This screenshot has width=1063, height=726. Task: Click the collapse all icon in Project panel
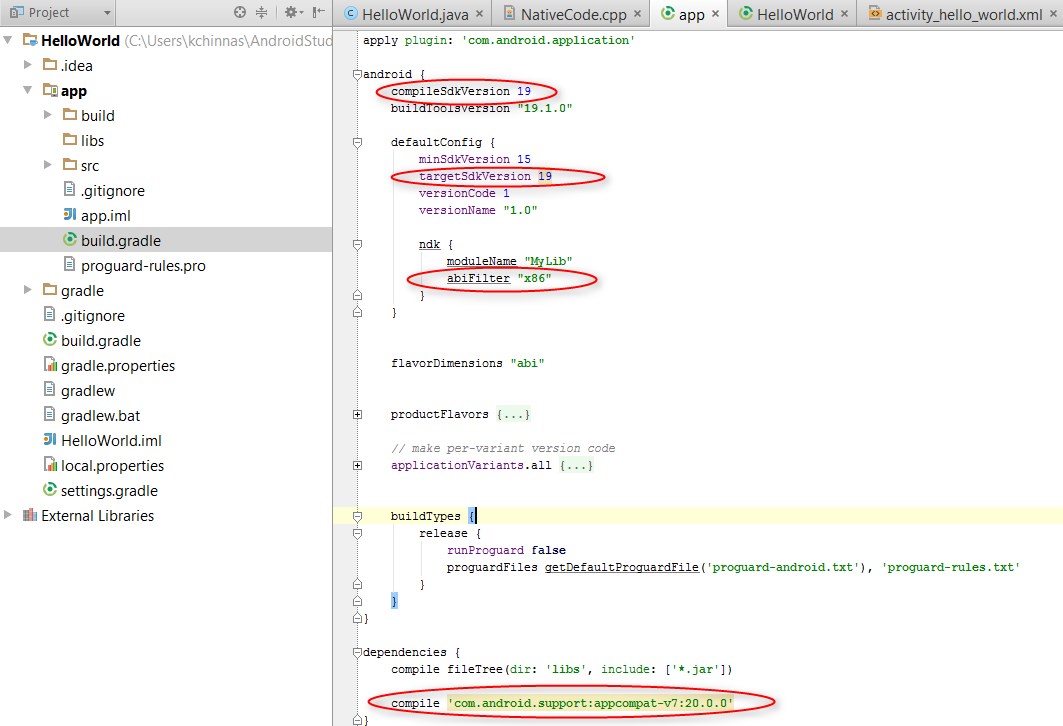[262, 13]
